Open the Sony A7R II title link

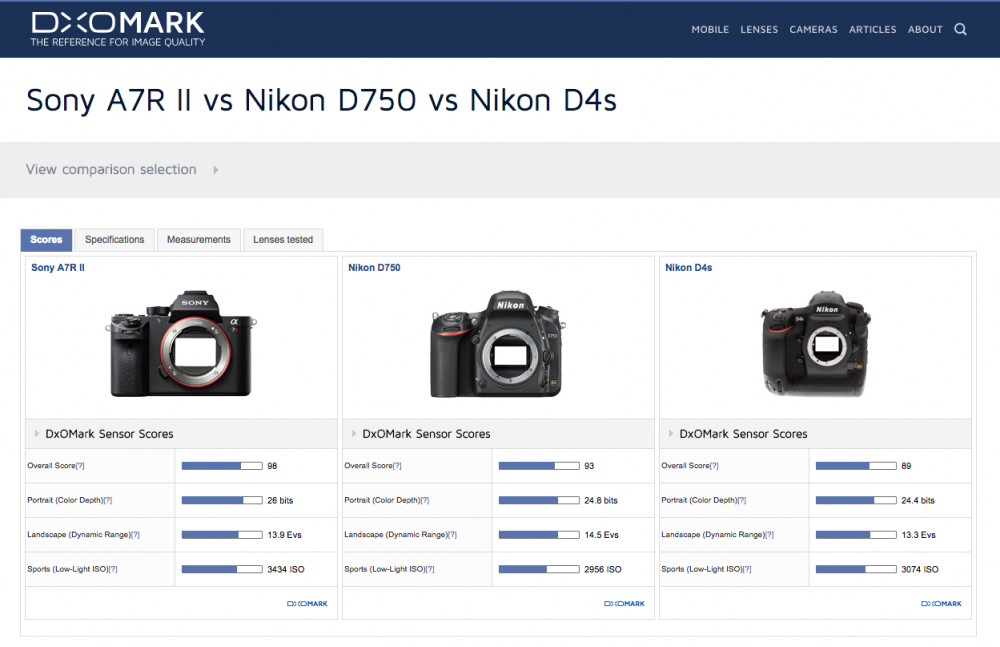point(58,268)
